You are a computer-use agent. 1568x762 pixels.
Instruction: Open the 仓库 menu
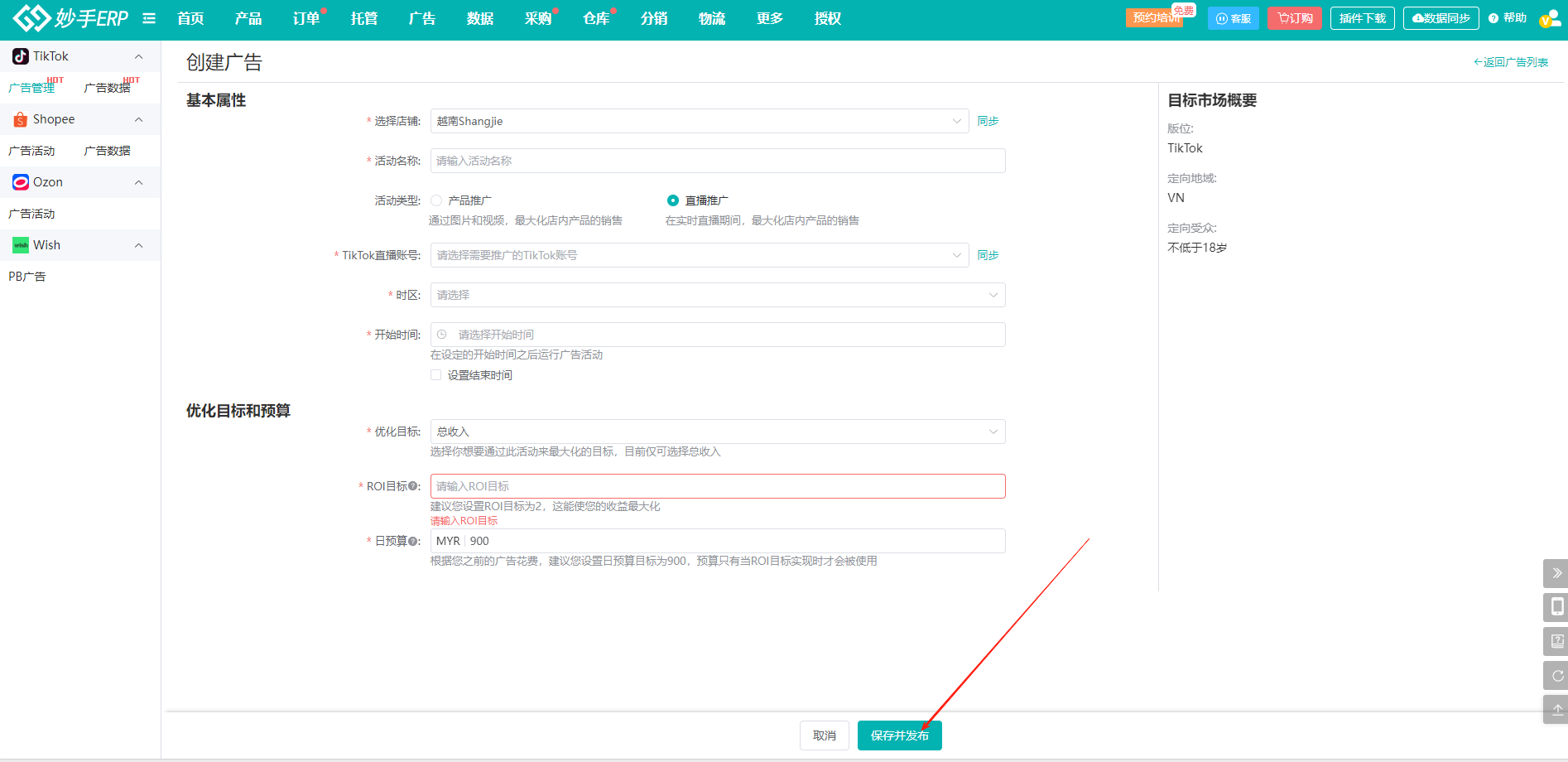coord(596,18)
